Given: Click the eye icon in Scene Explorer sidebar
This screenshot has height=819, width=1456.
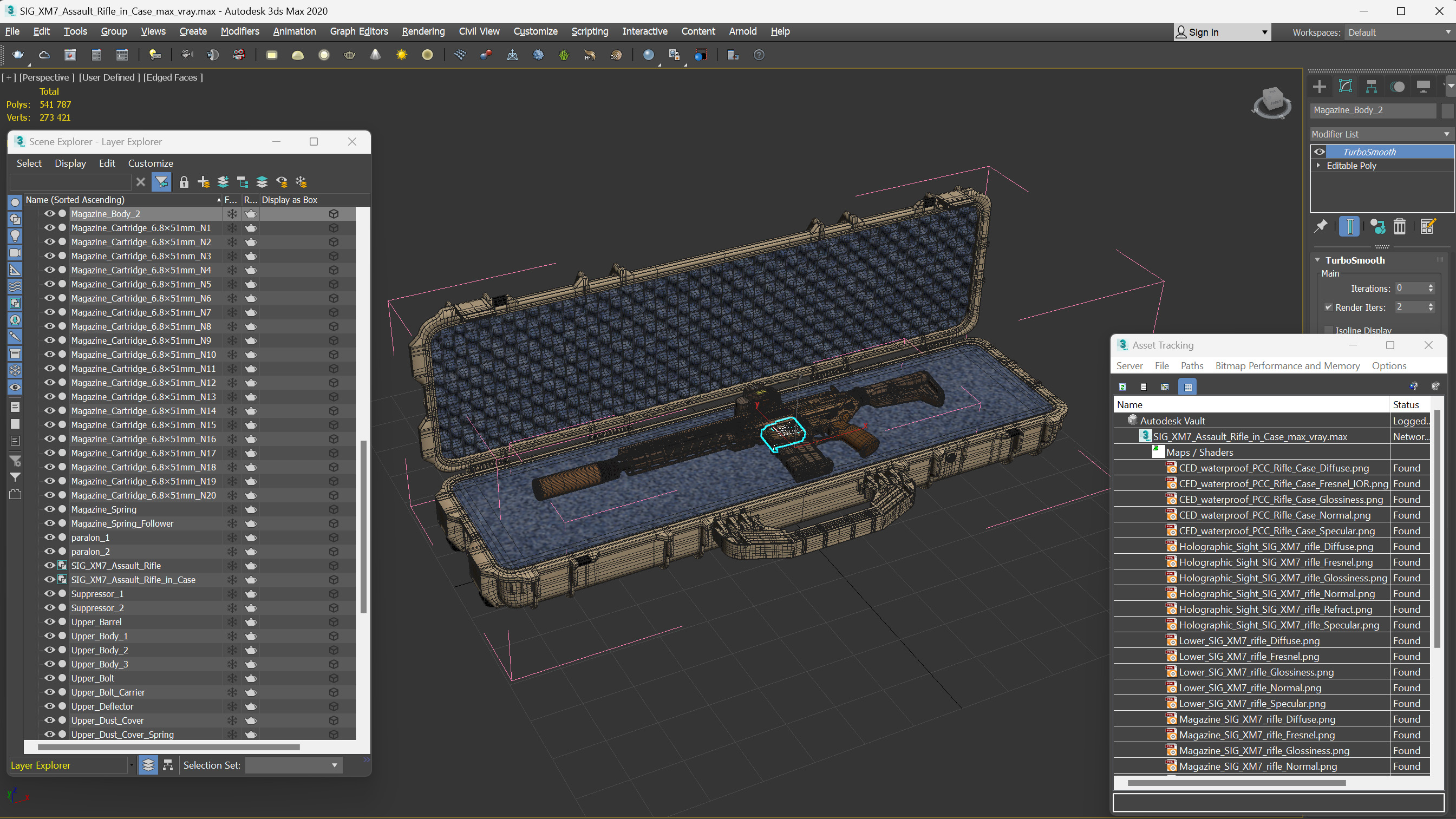Looking at the screenshot, I should pyautogui.click(x=15, y=387).
